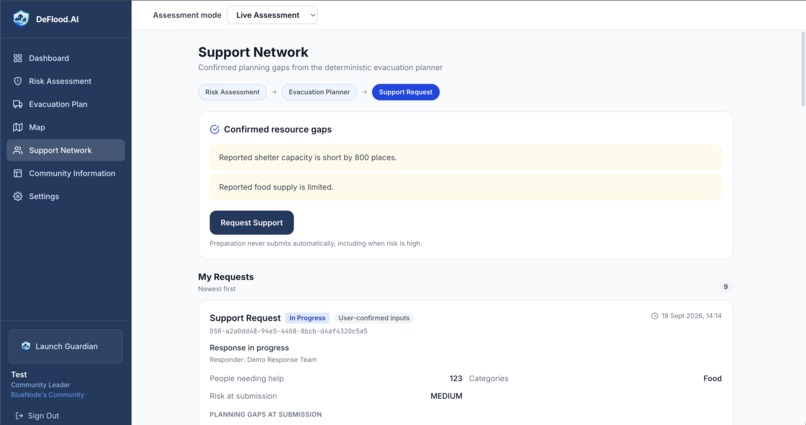Click the 'Preparation never submits automatically' note
This screenshot has width=806, height=425.
click(316, 244)
